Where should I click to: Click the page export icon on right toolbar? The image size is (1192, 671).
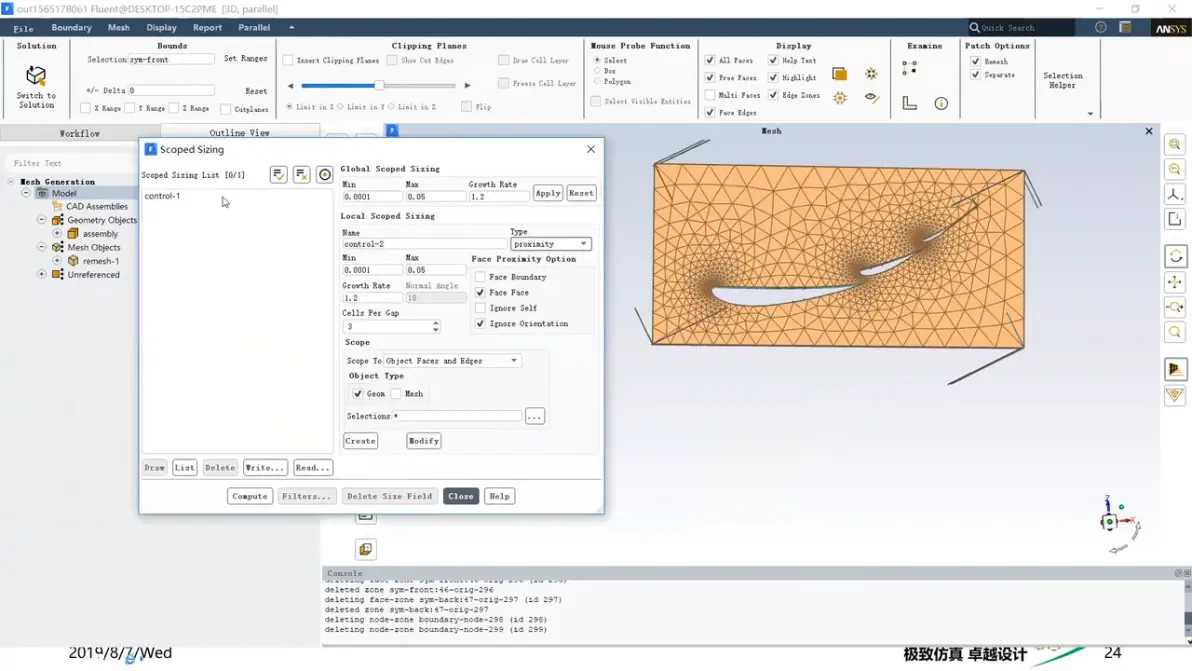(x=1175, y=220)
